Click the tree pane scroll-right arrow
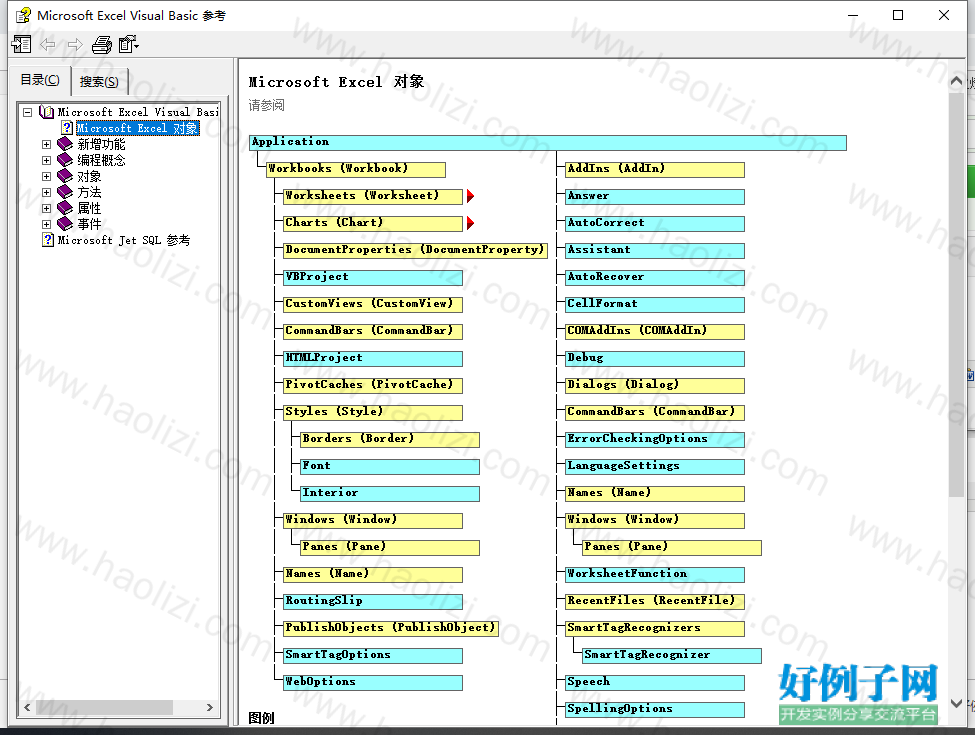This screenshot has height=735, width=975. [210, 707]
